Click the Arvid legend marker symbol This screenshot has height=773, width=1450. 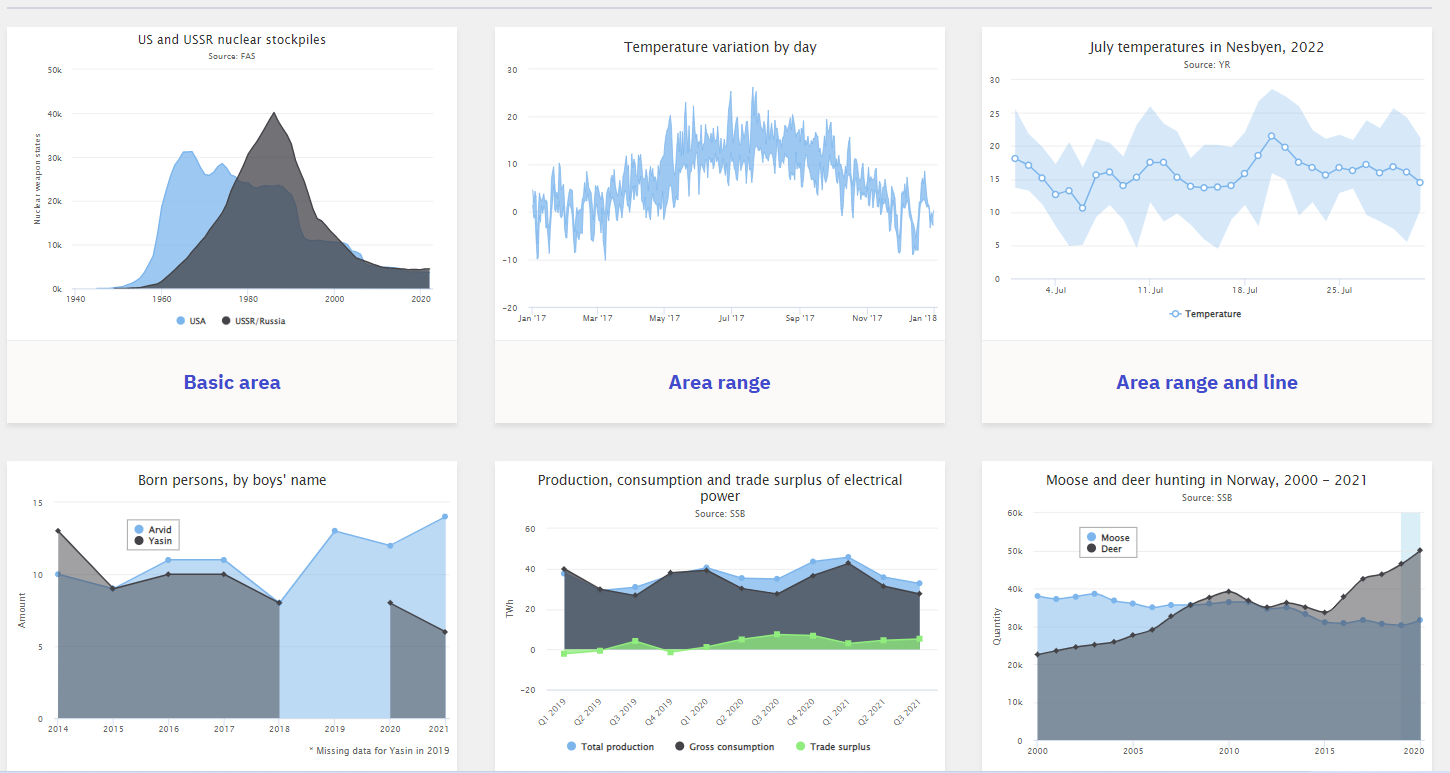(x=141, y=528)
